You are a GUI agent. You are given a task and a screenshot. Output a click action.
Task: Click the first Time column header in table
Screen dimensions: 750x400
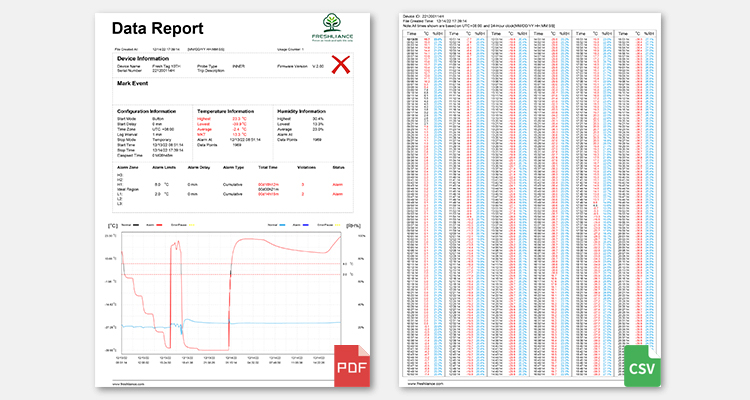pyautogui.click(x=411, y=33)
